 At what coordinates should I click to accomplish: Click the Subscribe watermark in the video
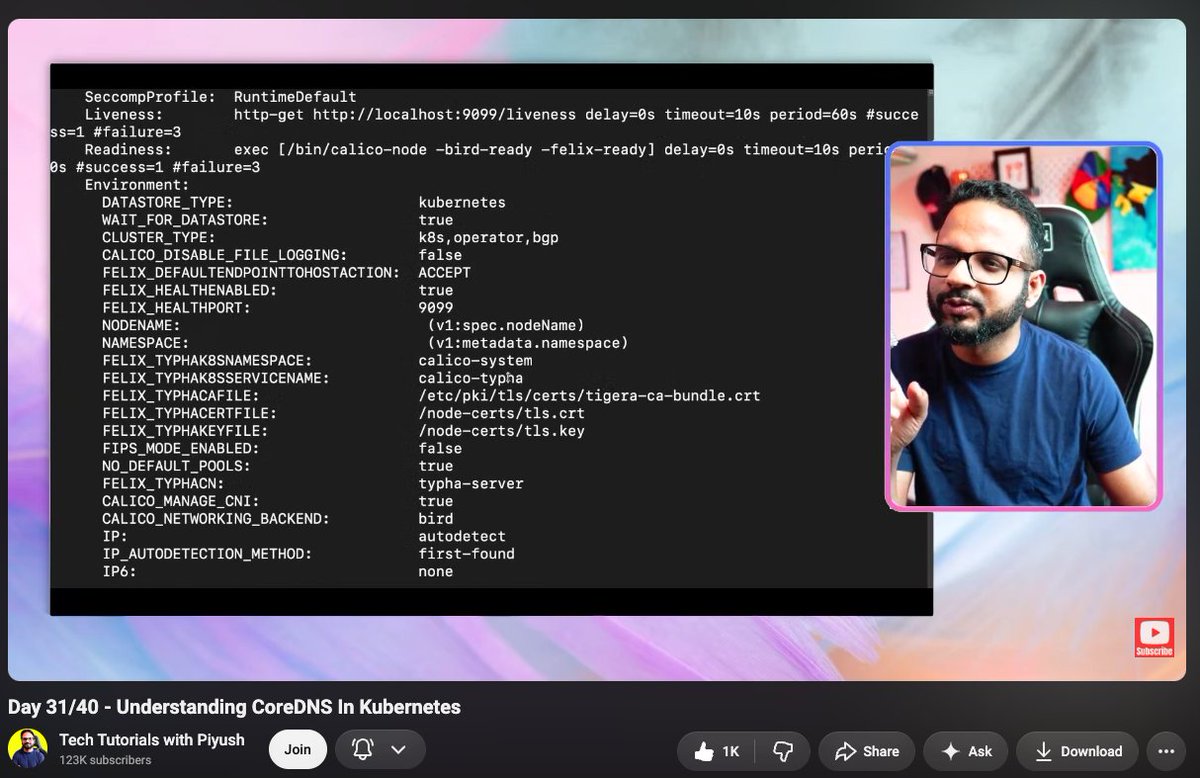(x=1154, y=637)
